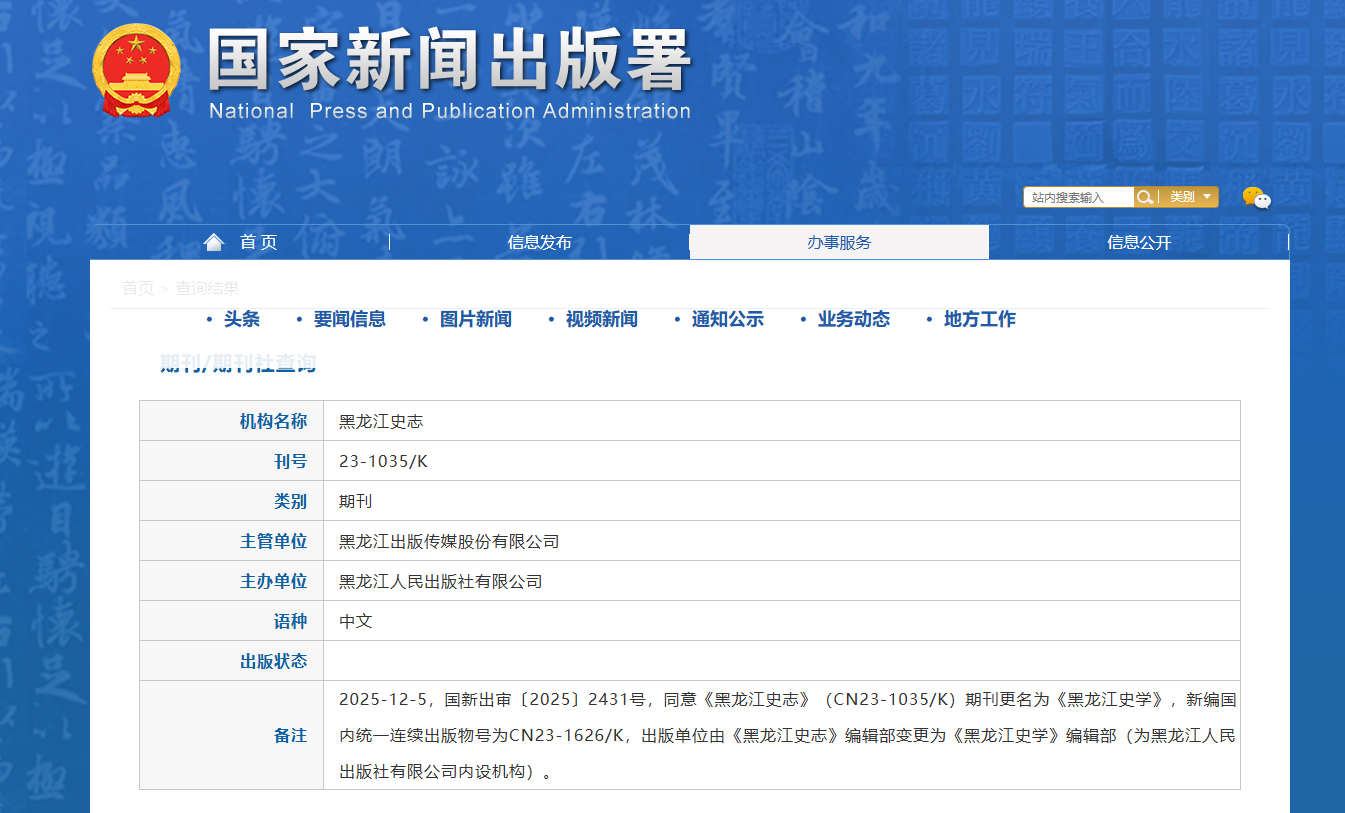Click the 黑龙江史志 name cell
1345x813 pixels.
381,421
